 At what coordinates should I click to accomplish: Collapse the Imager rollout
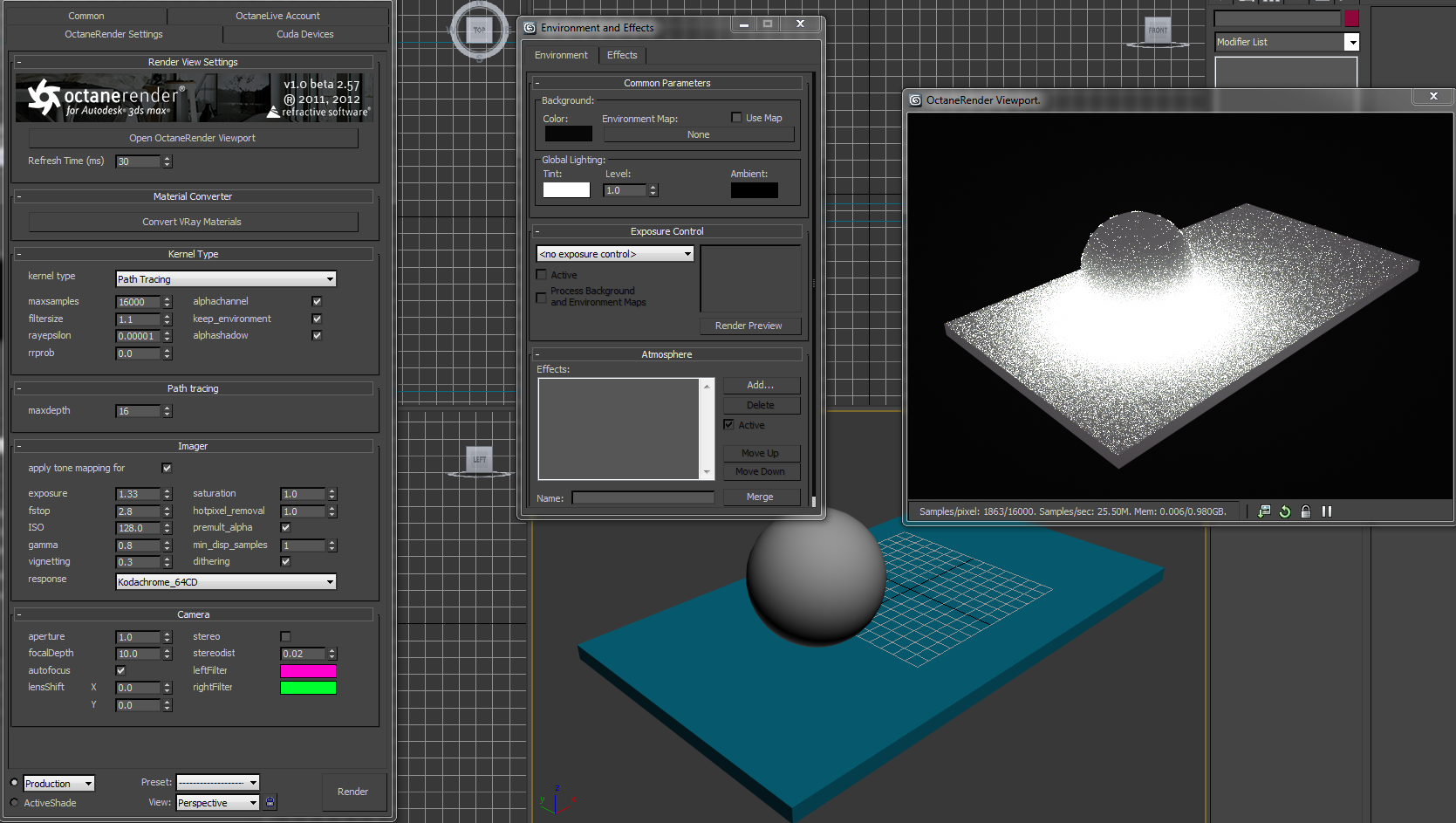coord(193,446)
